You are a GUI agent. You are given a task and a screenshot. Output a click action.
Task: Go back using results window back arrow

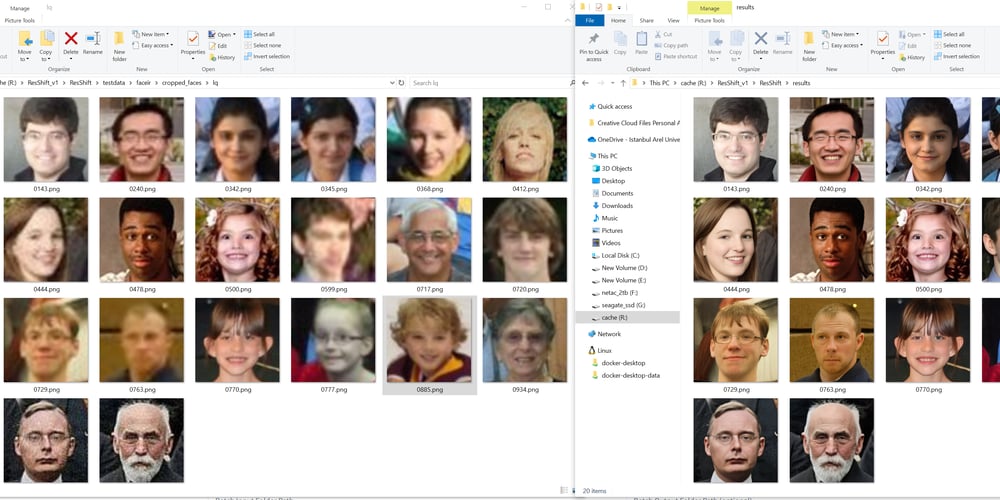(585, 83)
